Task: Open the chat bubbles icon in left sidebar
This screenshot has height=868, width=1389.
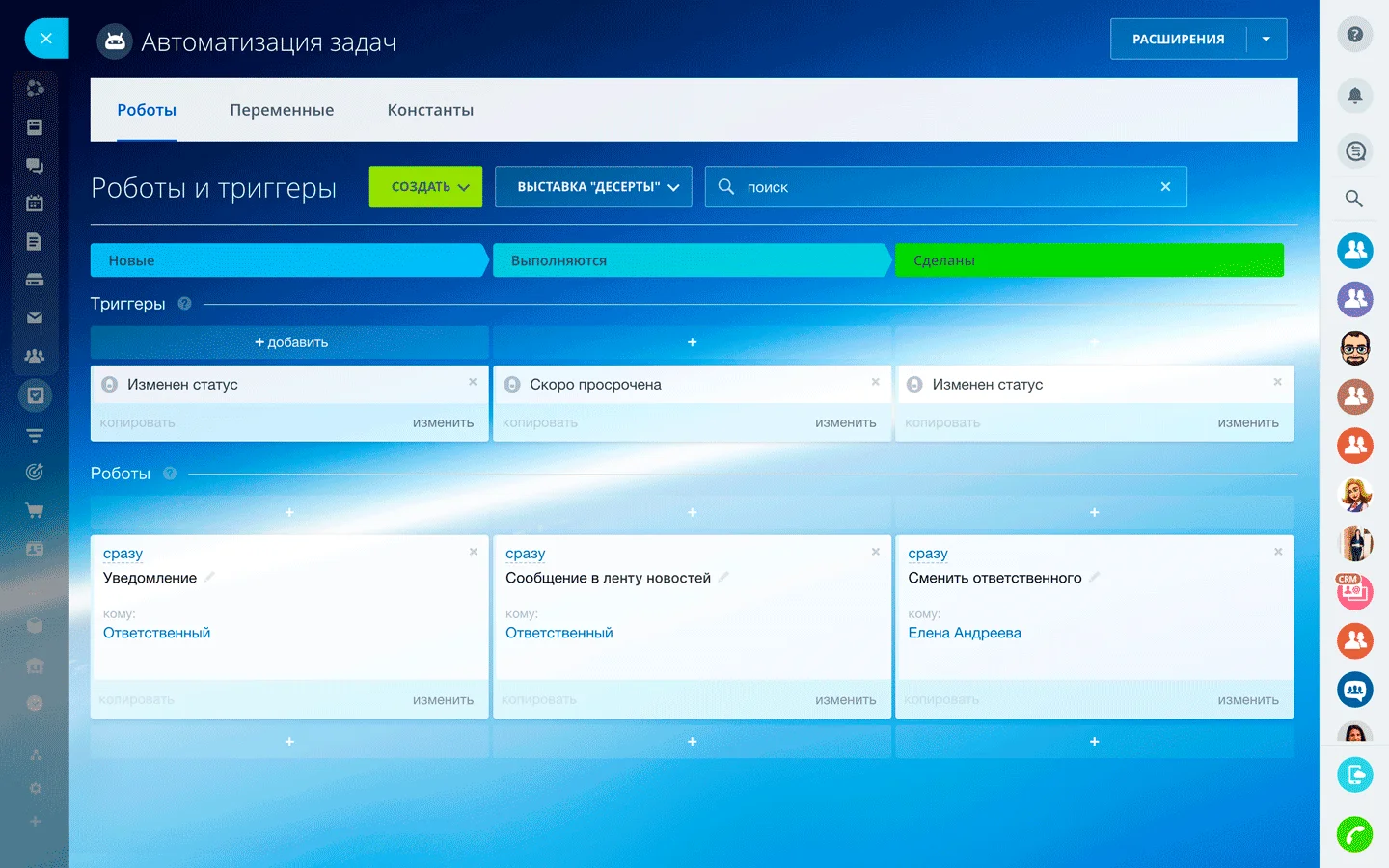Action: tap(35, 166)
